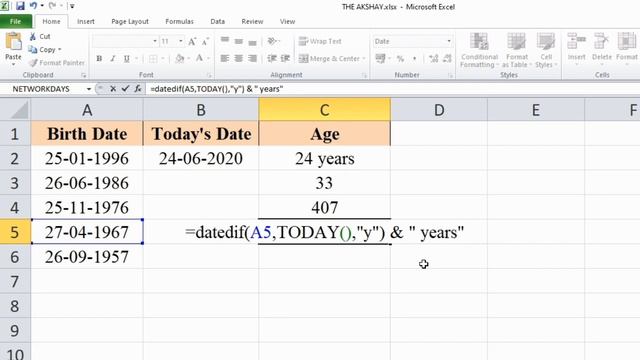The image size is (640, 360).
Task: Open the Font group dialog launcher
Action: click(x=209, y=75)
